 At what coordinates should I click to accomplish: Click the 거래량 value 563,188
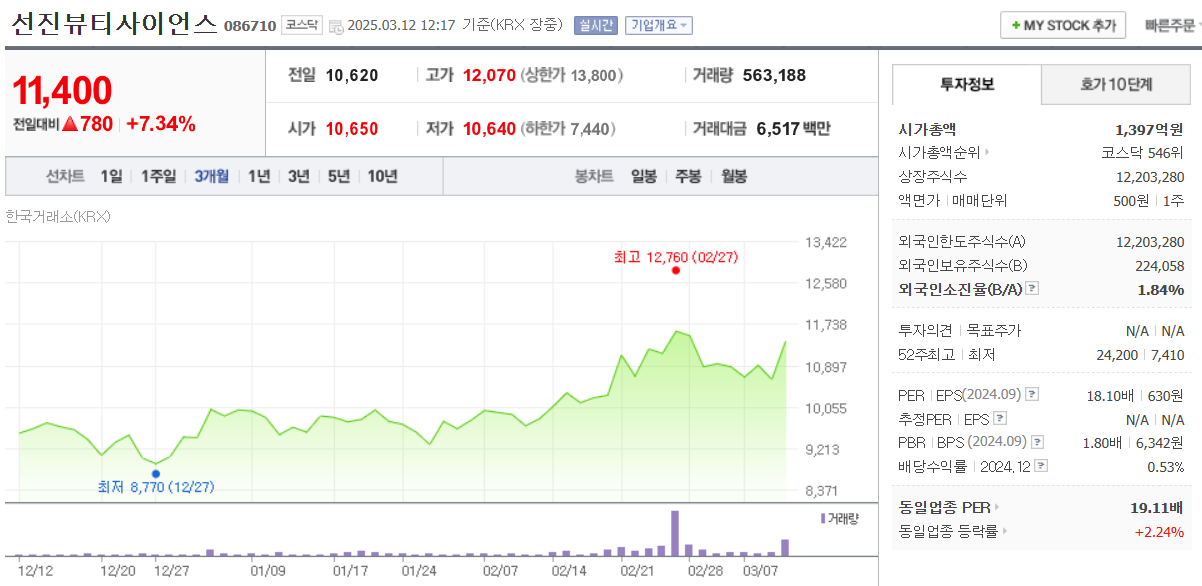(x=774, y=75)
